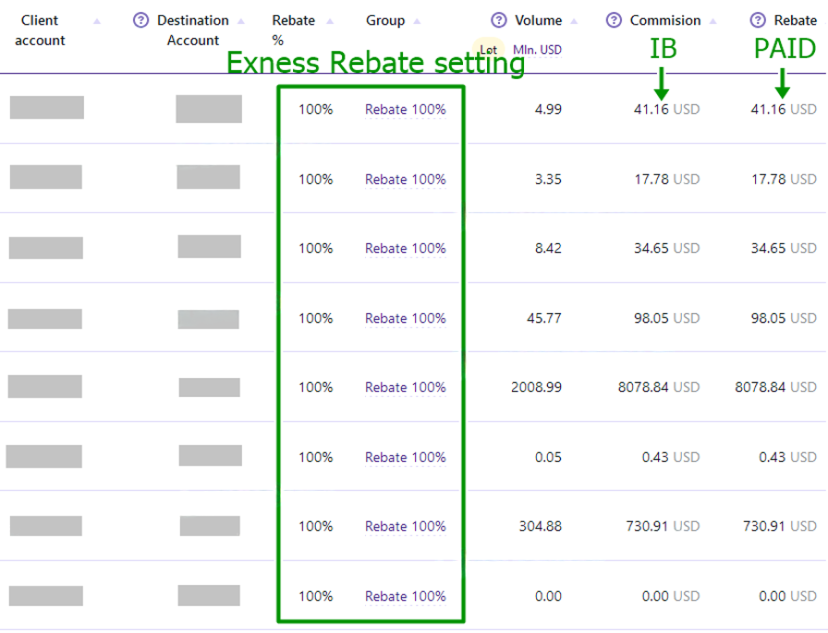Click the Client account column header
Viewport: 828px width, 633px height.
(40, 30)
